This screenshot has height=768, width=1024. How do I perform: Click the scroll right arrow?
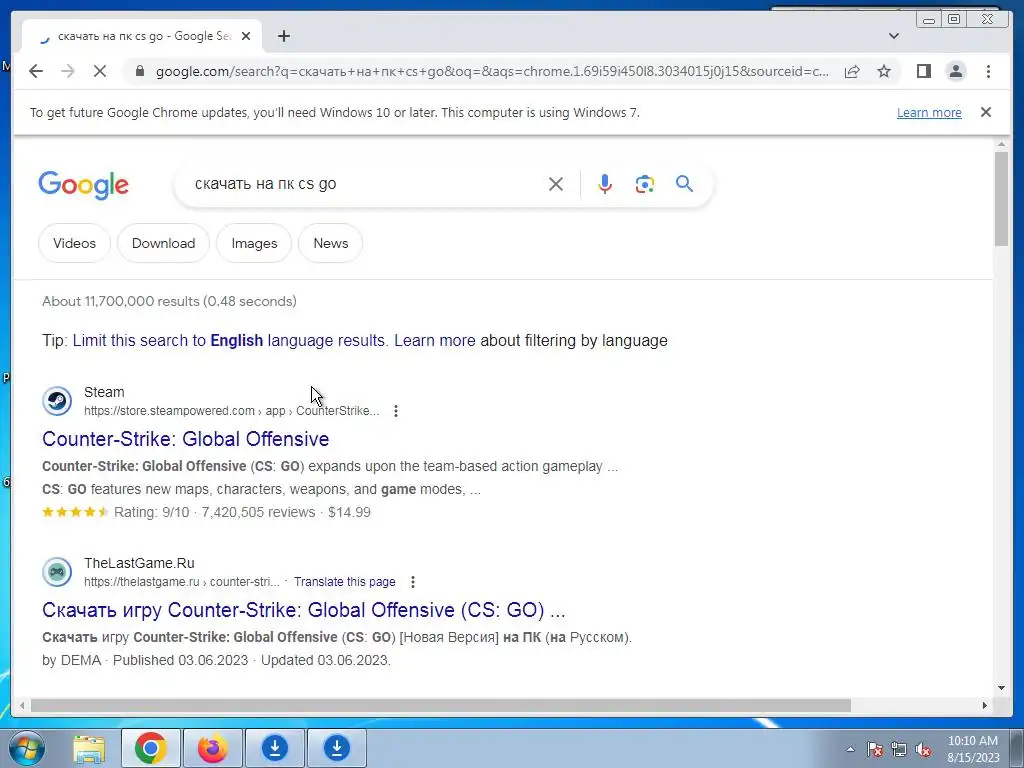pyautogui.click(x=985, y=705)
